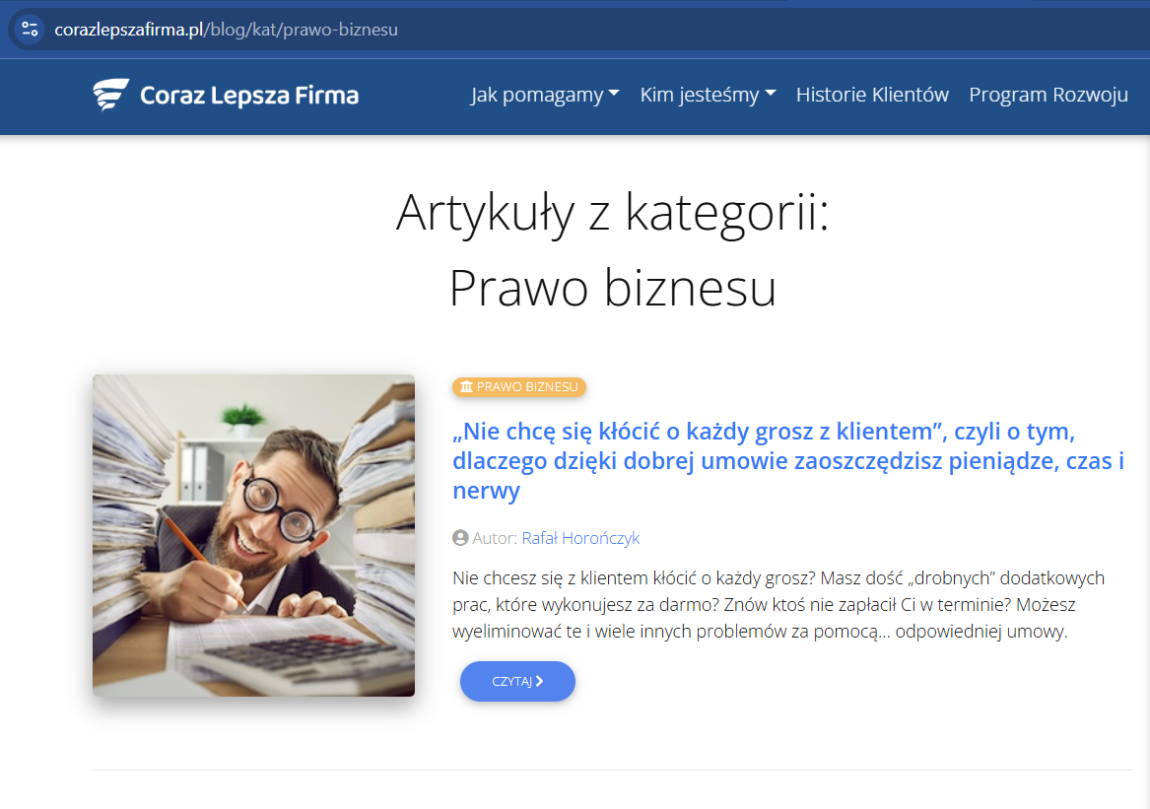
Task: Open the Program Rozwoju nav item
Action: tap(1048, 95)
